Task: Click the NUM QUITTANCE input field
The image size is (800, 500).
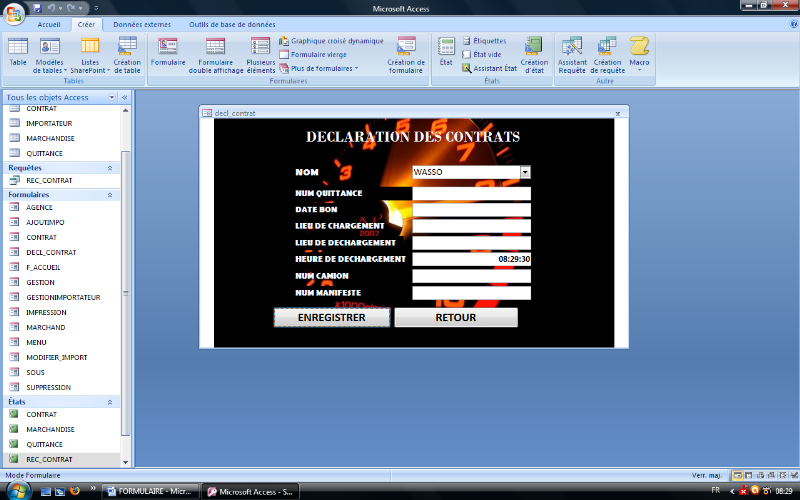Action: [x=471, y=193]
